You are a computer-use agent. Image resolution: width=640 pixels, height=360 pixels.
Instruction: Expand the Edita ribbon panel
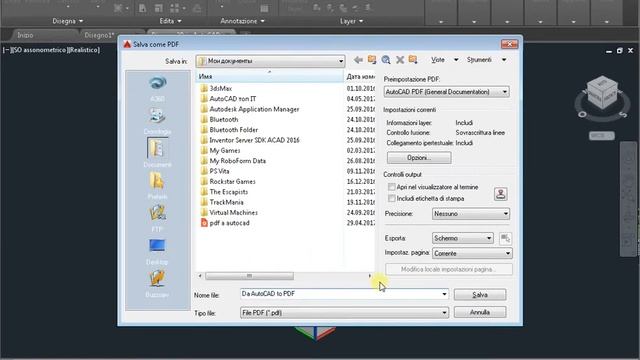[171, 21]
